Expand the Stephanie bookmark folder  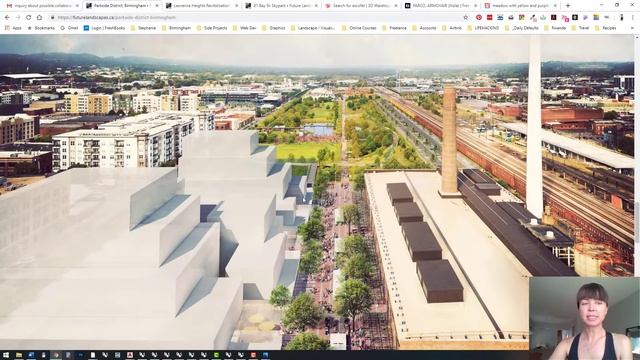tap(143, 28)
